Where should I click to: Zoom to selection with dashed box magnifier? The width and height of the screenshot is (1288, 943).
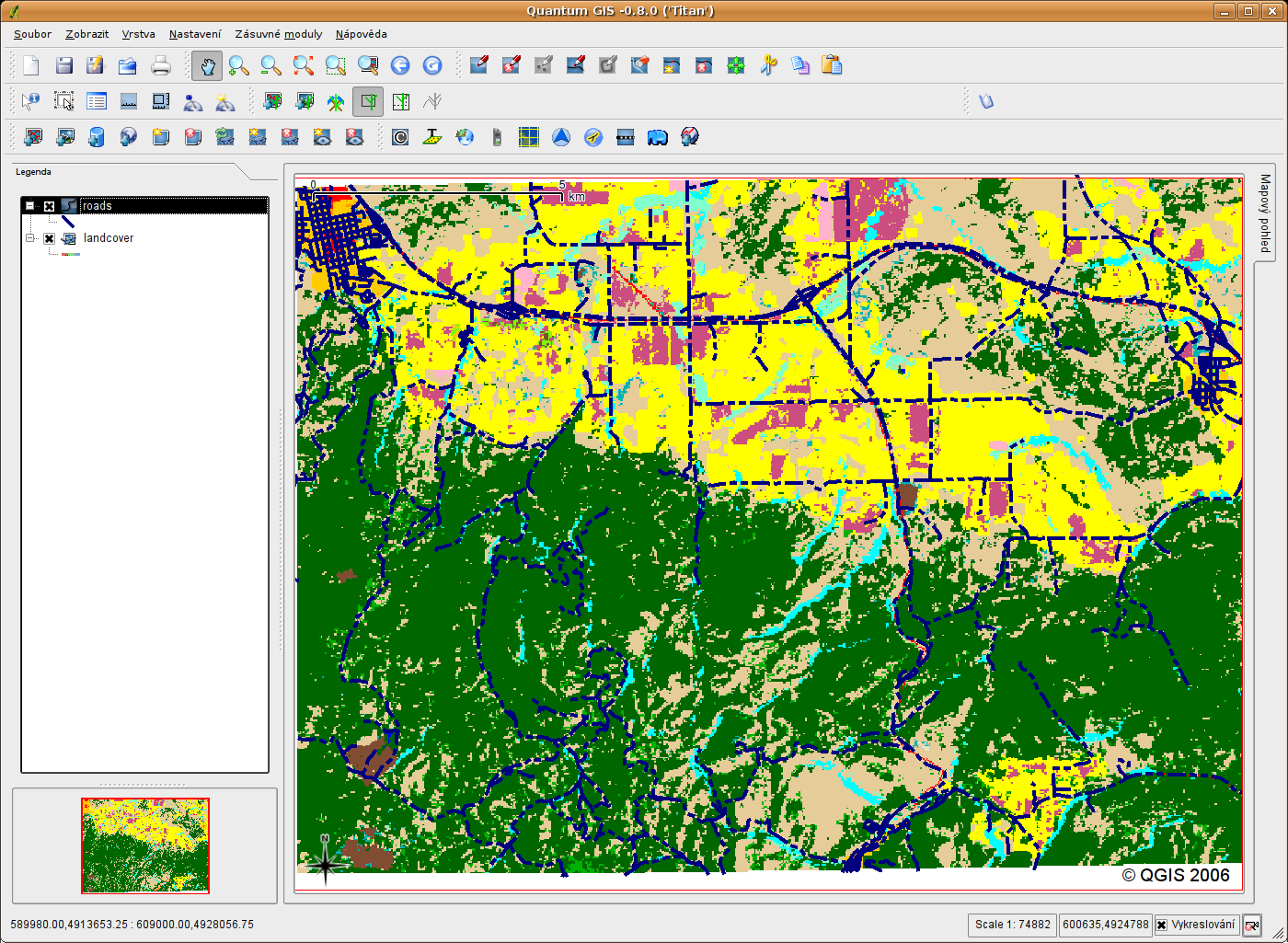click(336, 65)
